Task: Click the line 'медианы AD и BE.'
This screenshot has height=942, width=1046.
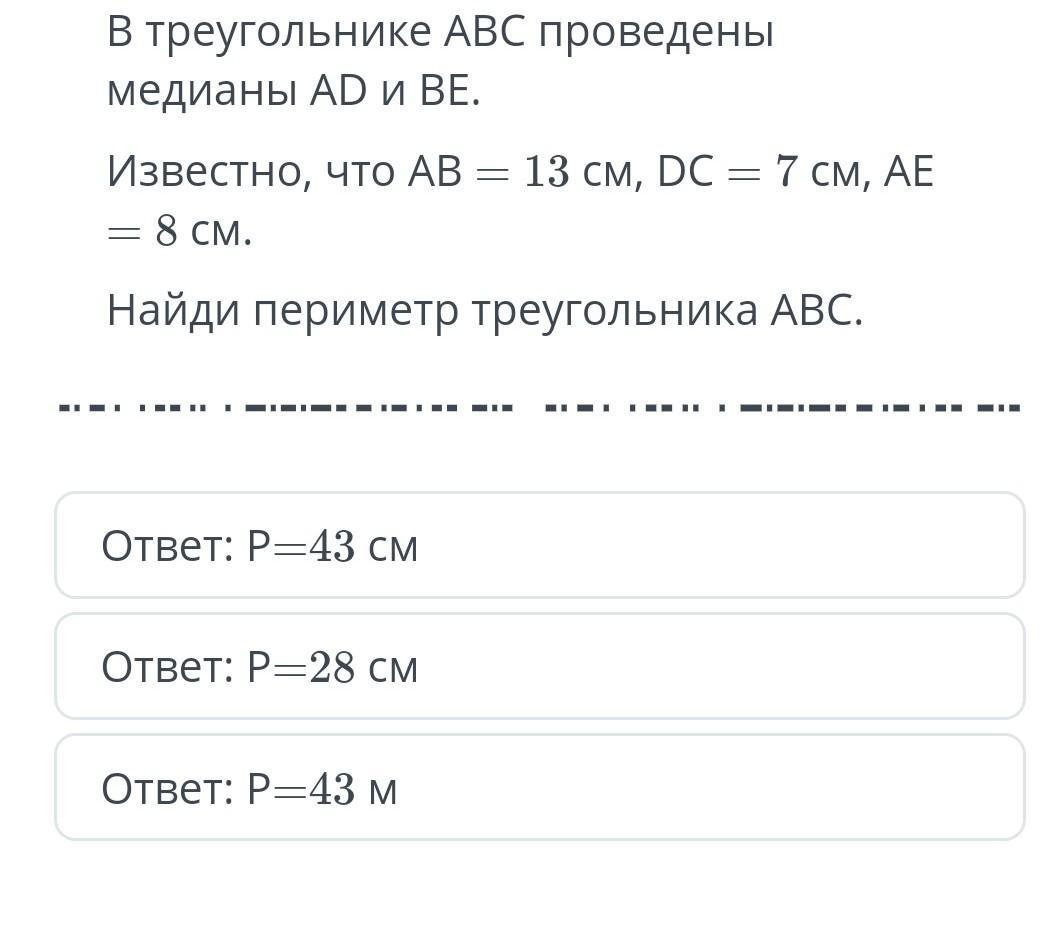Action: coord(293,92)
